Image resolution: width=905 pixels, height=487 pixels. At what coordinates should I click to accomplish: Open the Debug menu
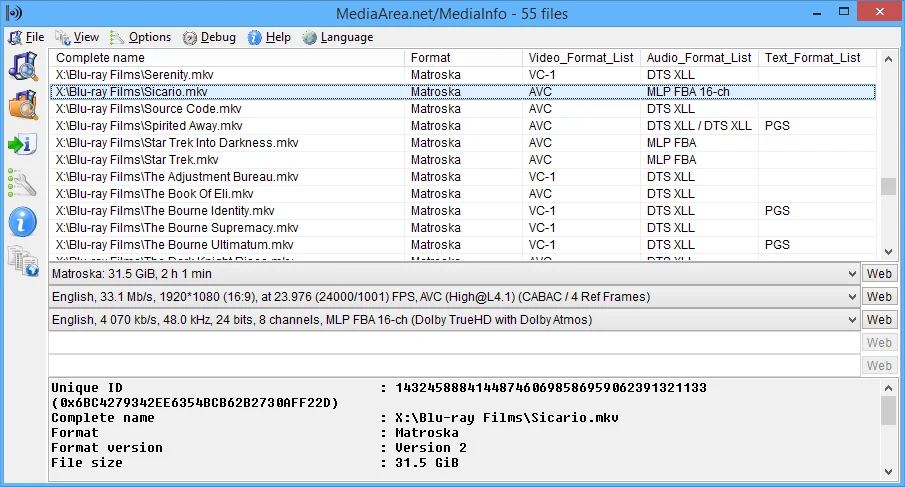click(210, 37)
